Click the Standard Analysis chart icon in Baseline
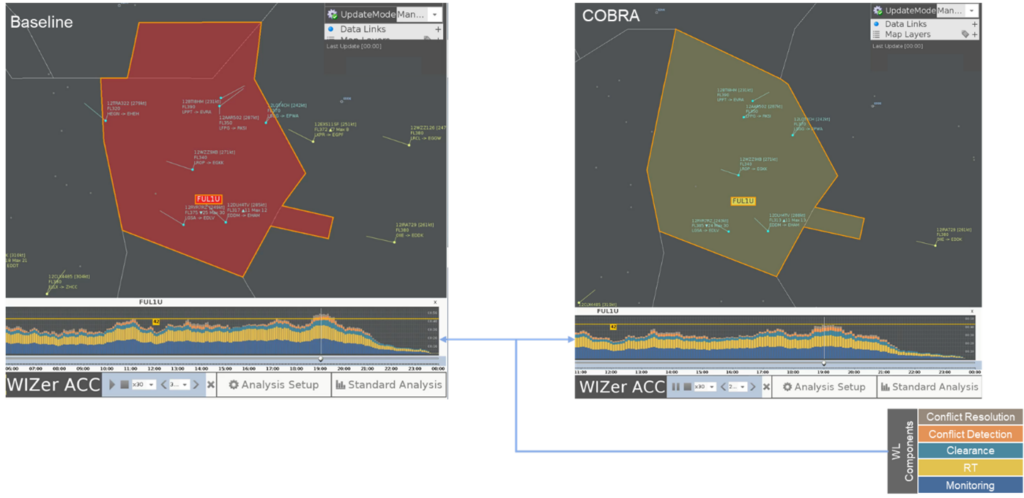The image size is (1024, 498). click(x=340, y=384)
